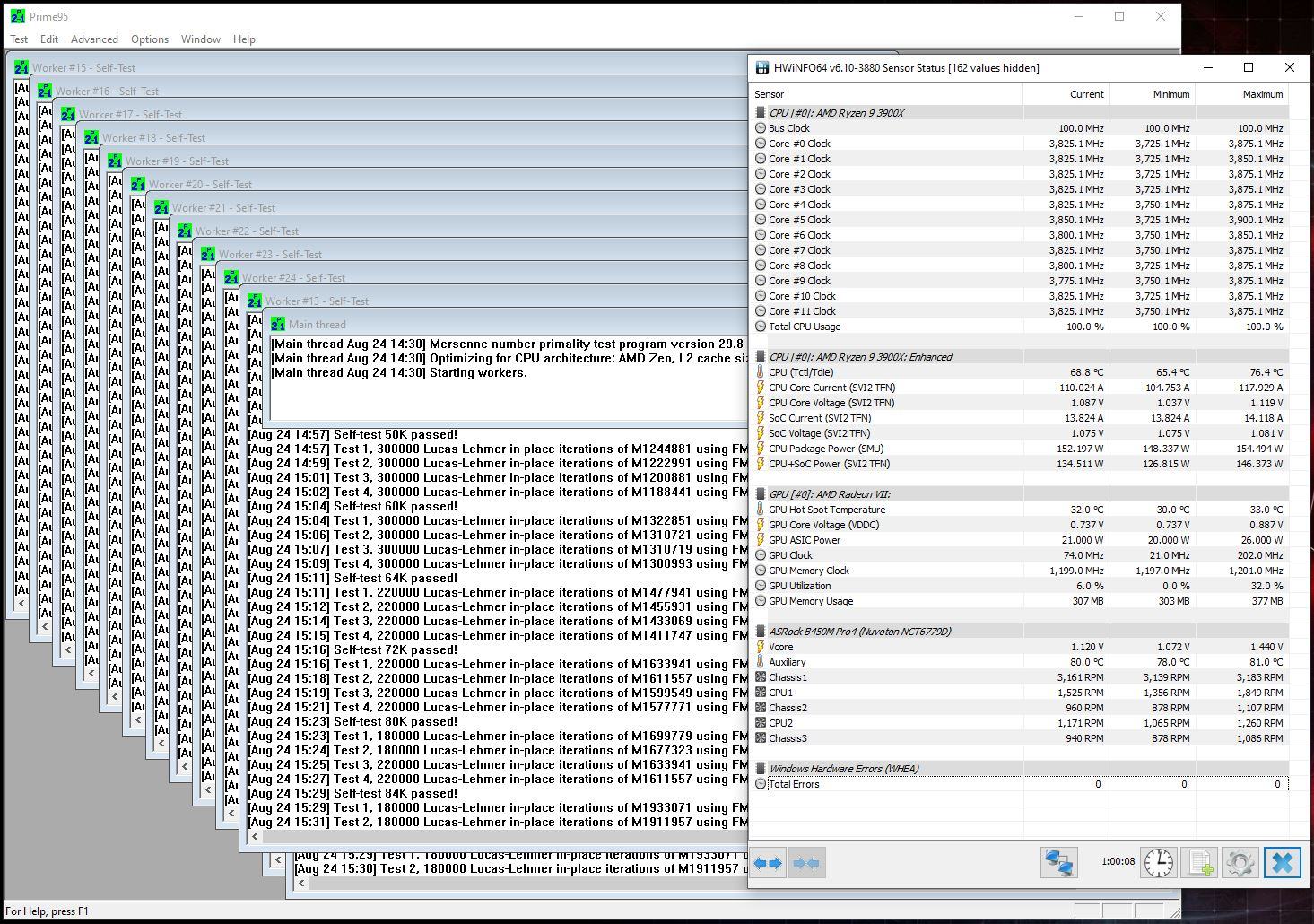Collapse the AMD Ryzen 9 3900X: Enhanced section
The width and height of the screenshot is (1314, 924).
(x=761, y=357)
